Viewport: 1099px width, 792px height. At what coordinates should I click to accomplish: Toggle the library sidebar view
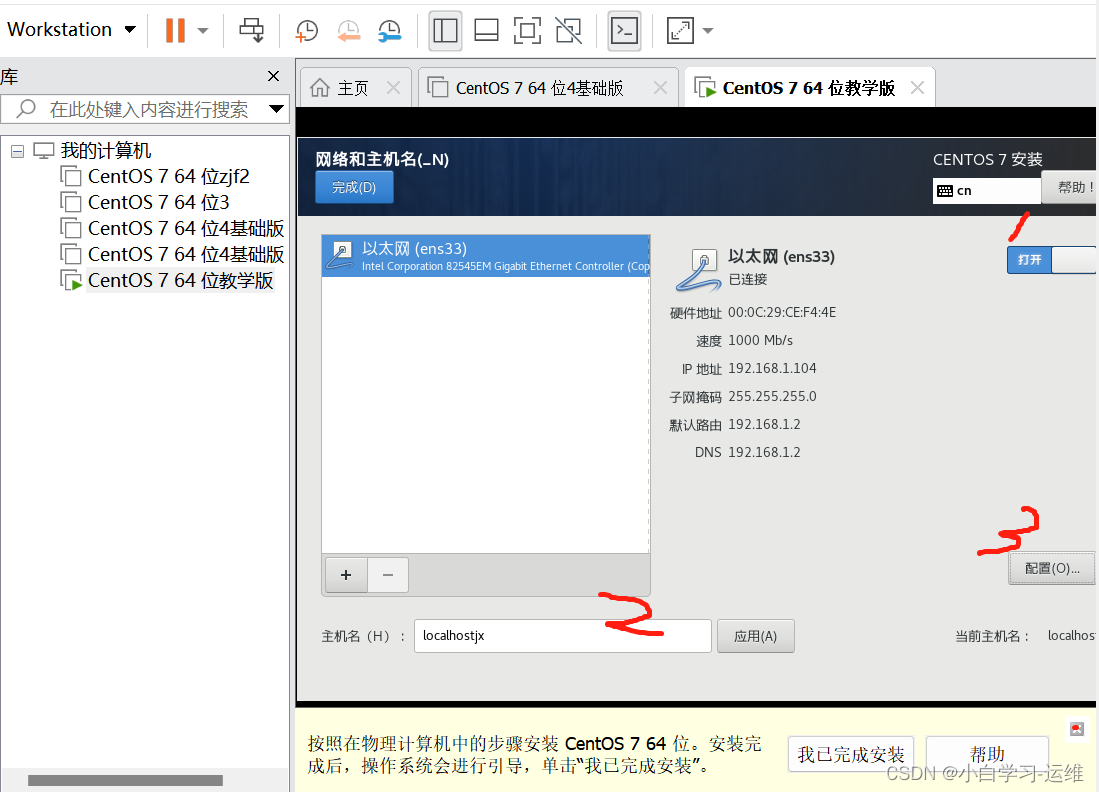445,30
